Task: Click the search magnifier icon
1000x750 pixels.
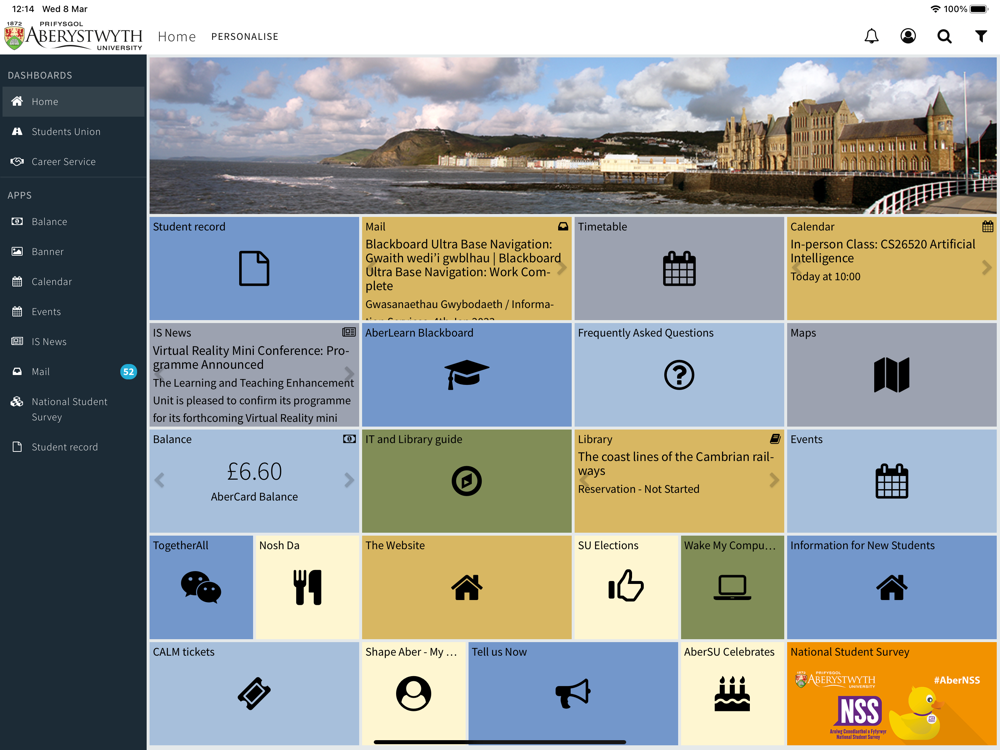Action: coord(945,36)
